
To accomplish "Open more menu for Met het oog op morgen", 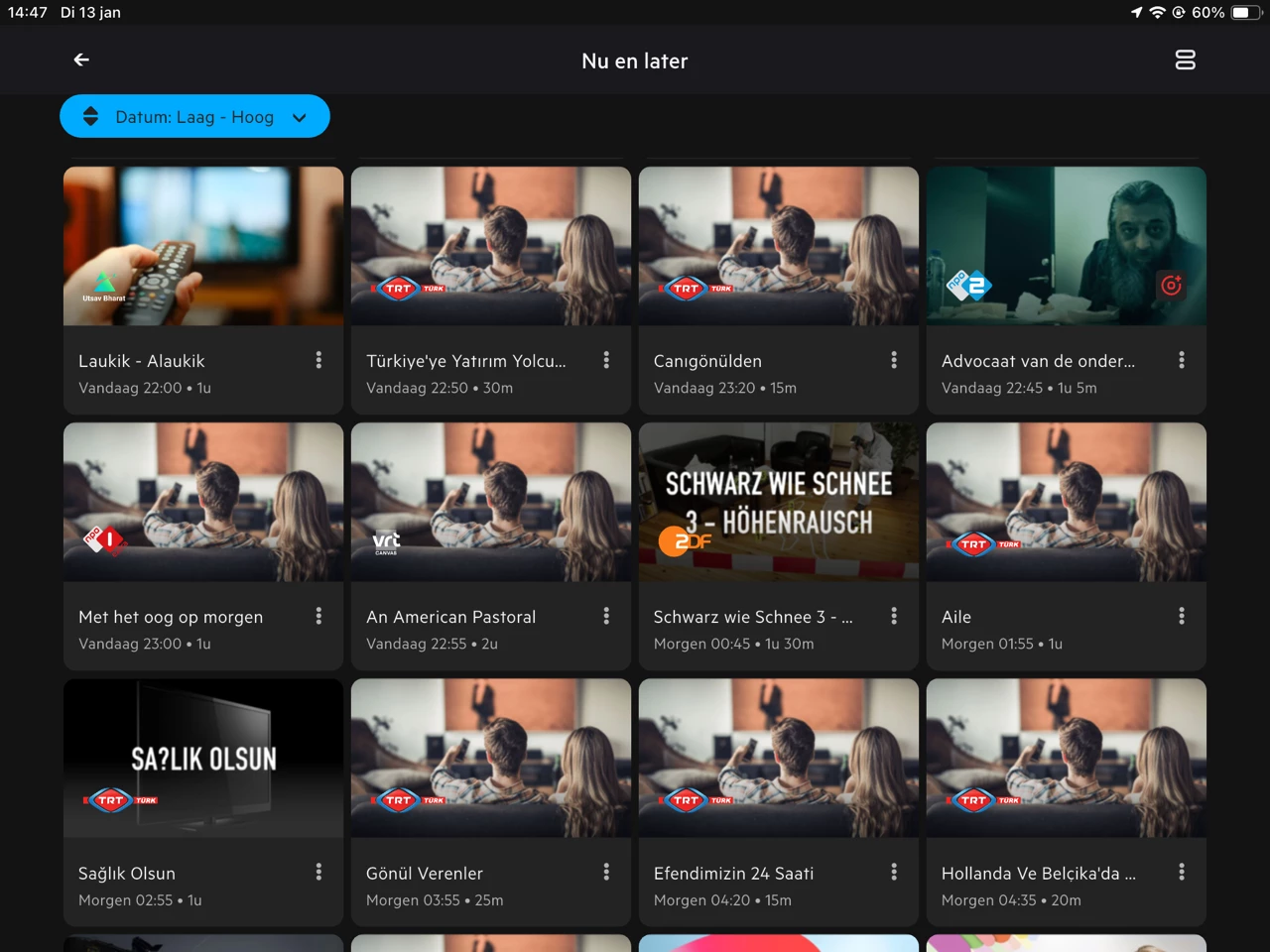I will tap(318, 617).
